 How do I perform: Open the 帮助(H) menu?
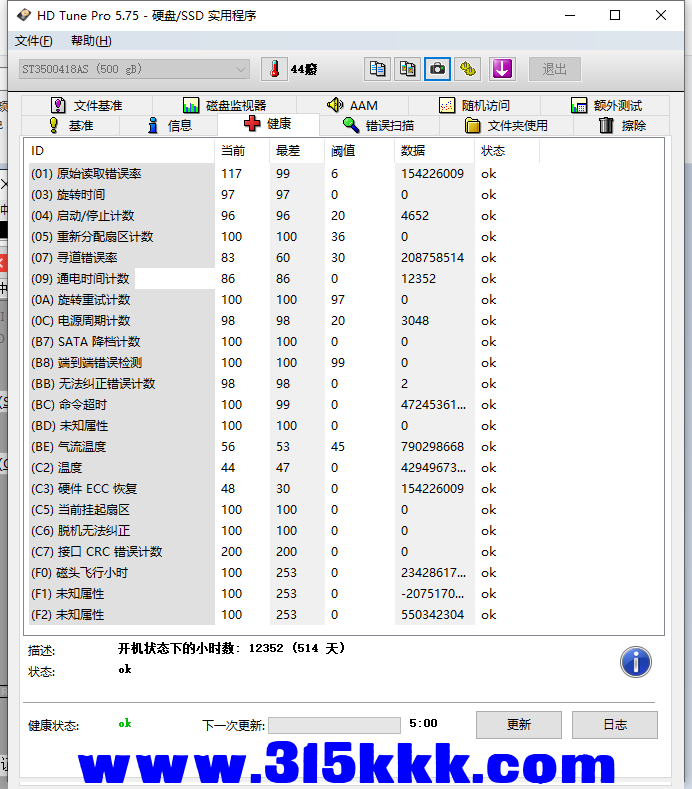pyautogui.click(x=91, y=41)
